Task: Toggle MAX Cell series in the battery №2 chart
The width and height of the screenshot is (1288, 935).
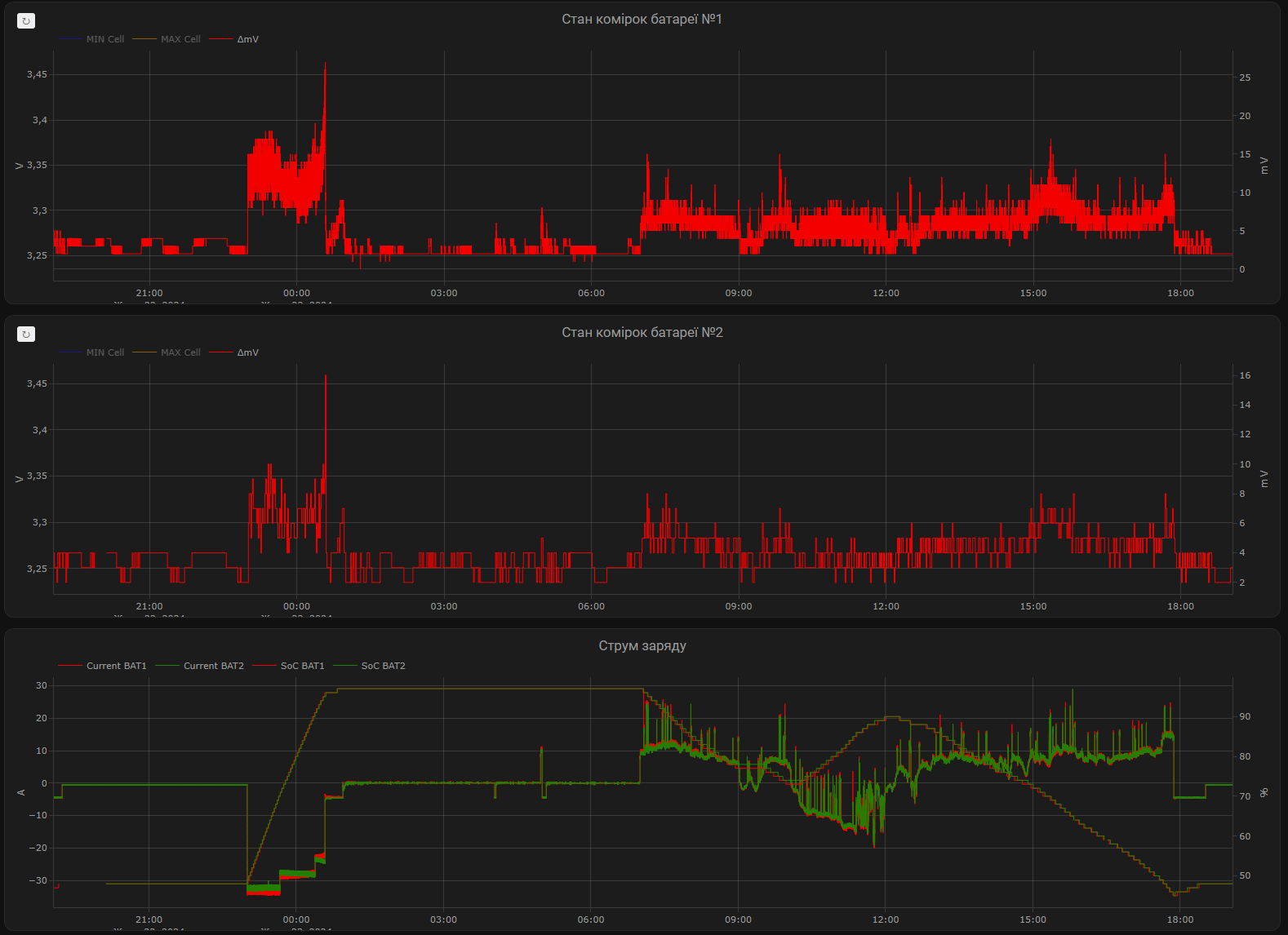Action: coord(167,352)
